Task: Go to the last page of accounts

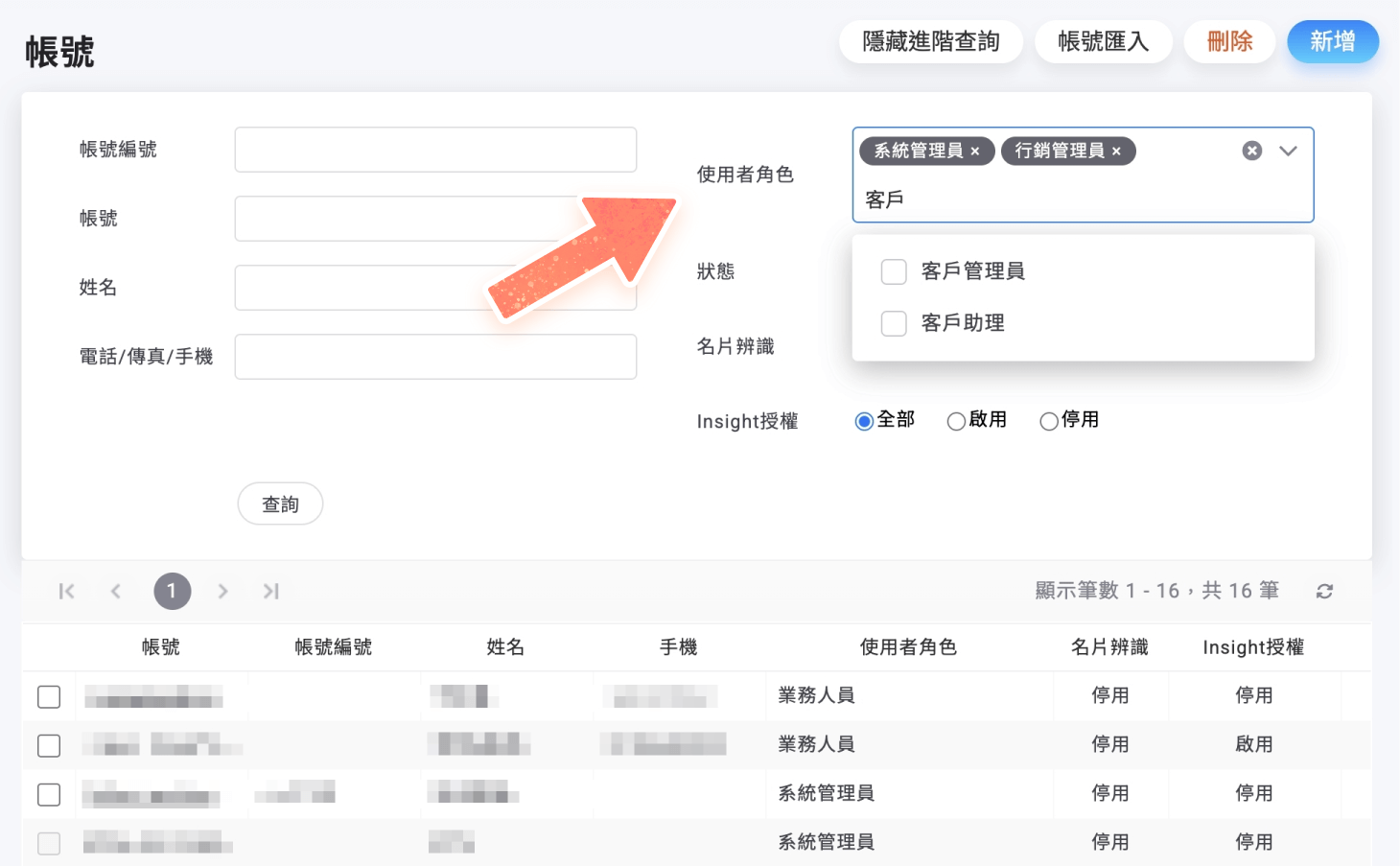Action: [x=270, y=591]
